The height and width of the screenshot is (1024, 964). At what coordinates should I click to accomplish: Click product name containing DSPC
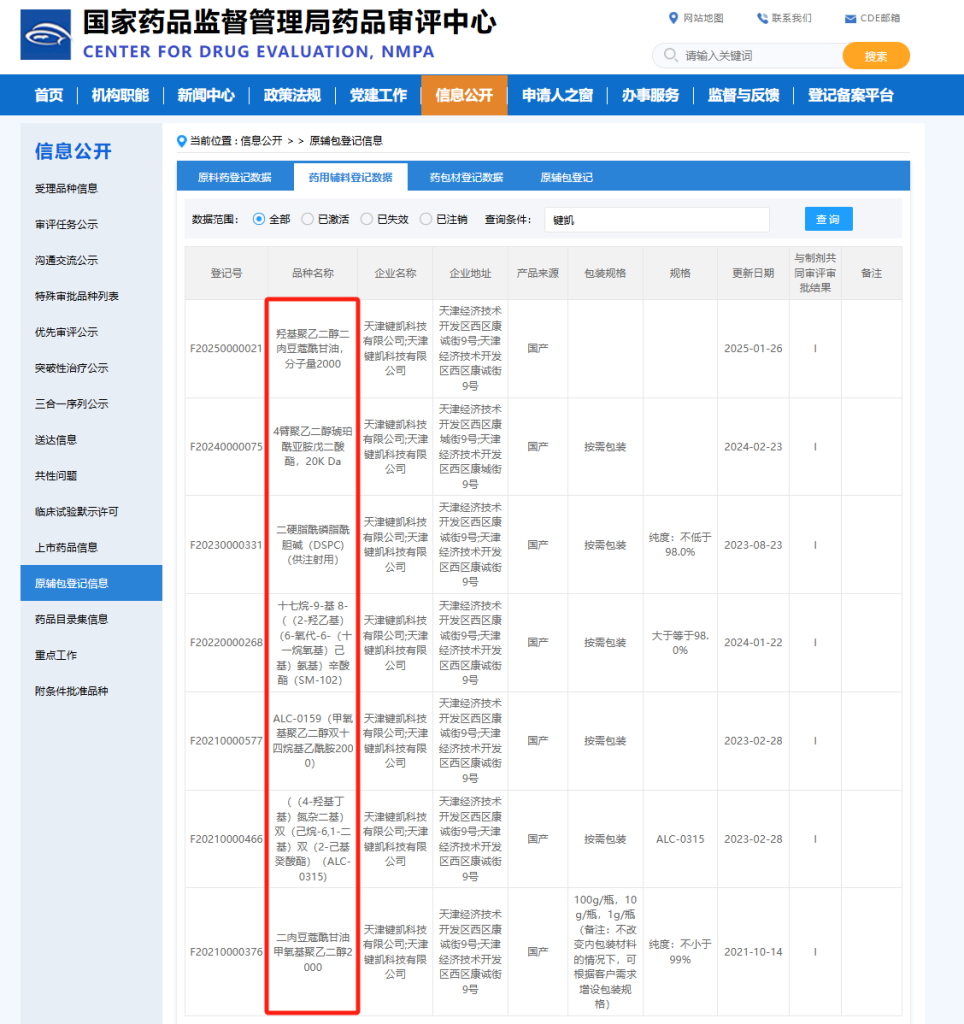tap(313, 545)
